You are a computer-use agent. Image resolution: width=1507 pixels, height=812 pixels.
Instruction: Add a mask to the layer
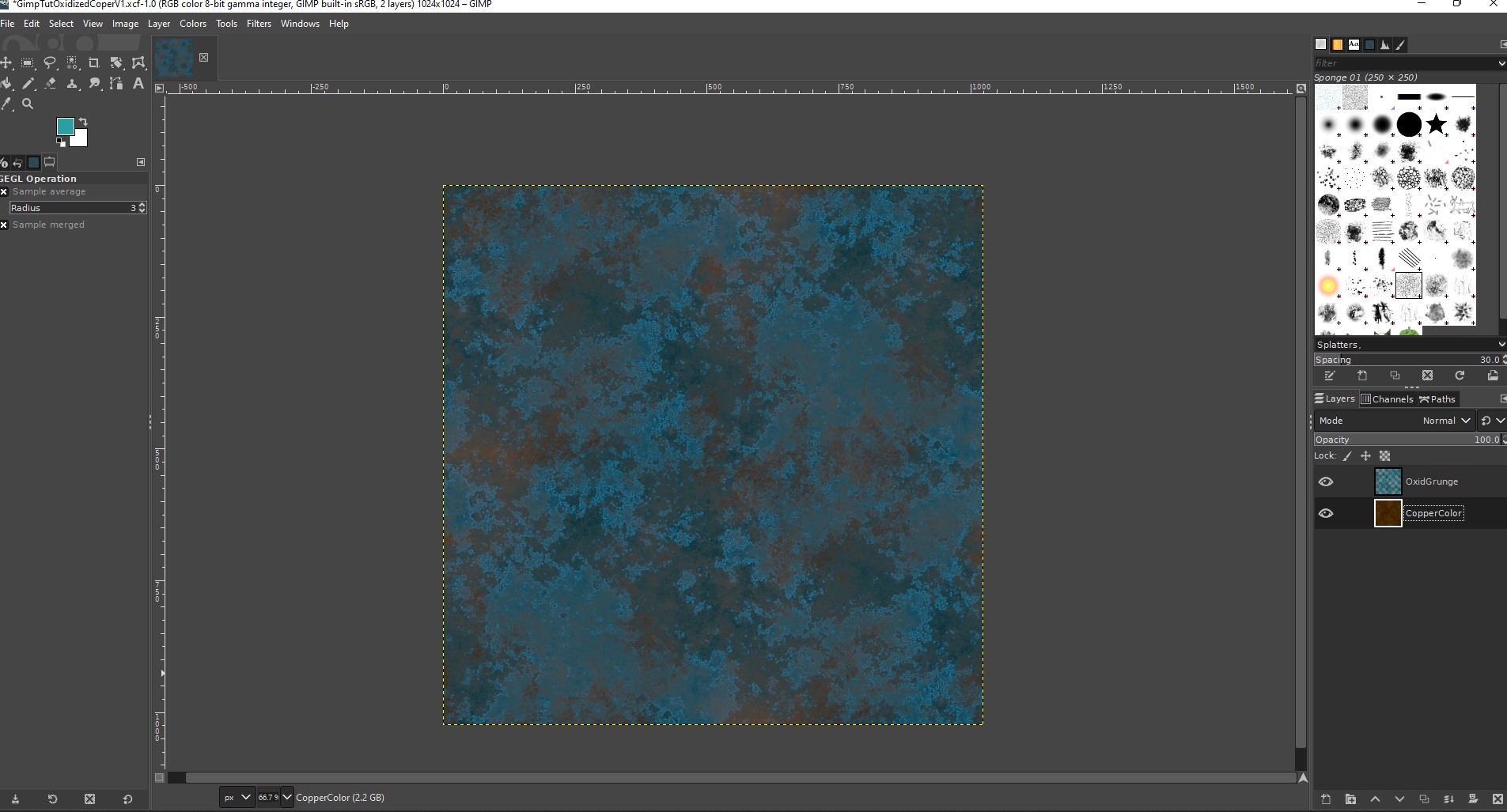coord(1473,799)
